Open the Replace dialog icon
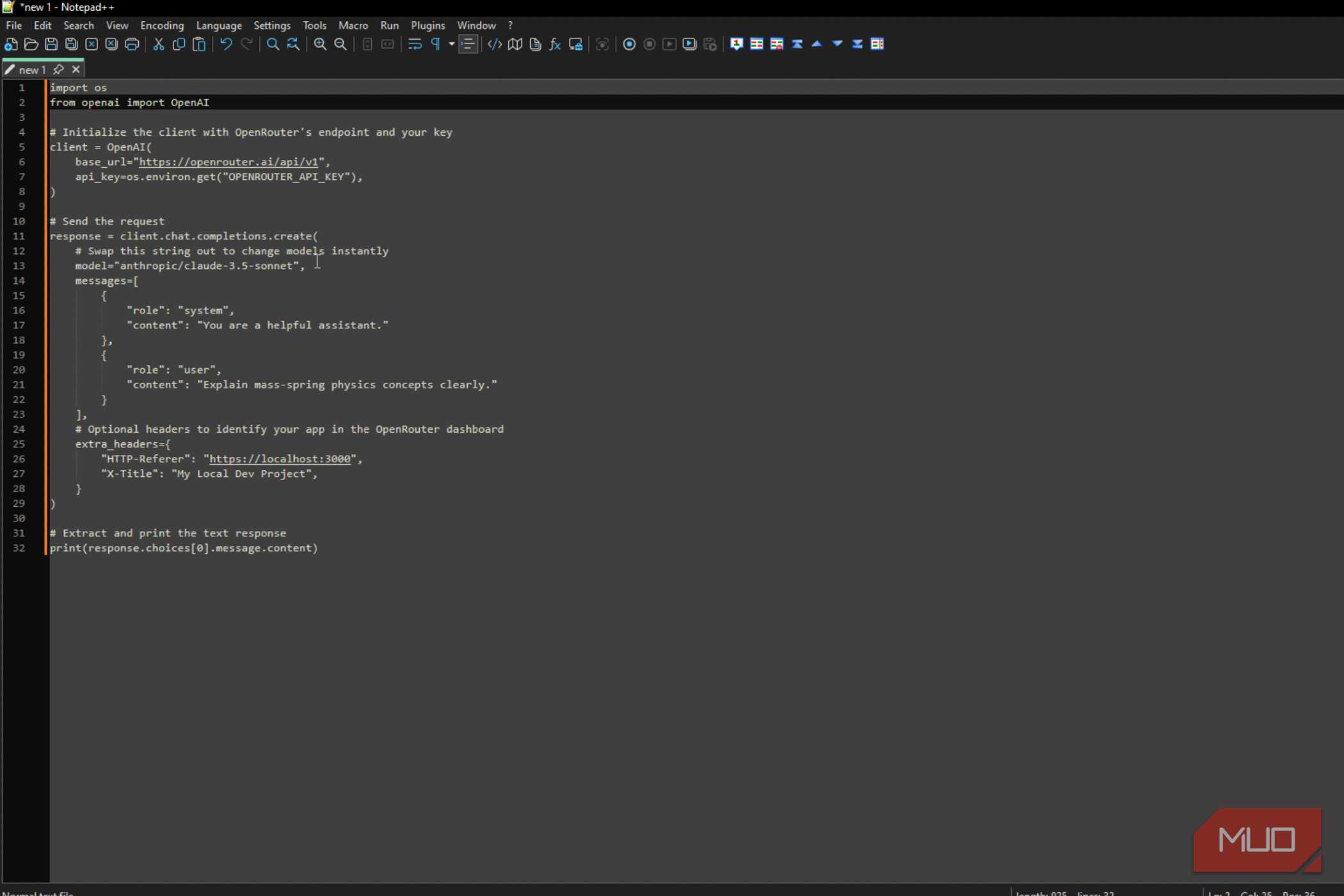The height and width of the screenshot is (896, 1344). tap(293, 44)
